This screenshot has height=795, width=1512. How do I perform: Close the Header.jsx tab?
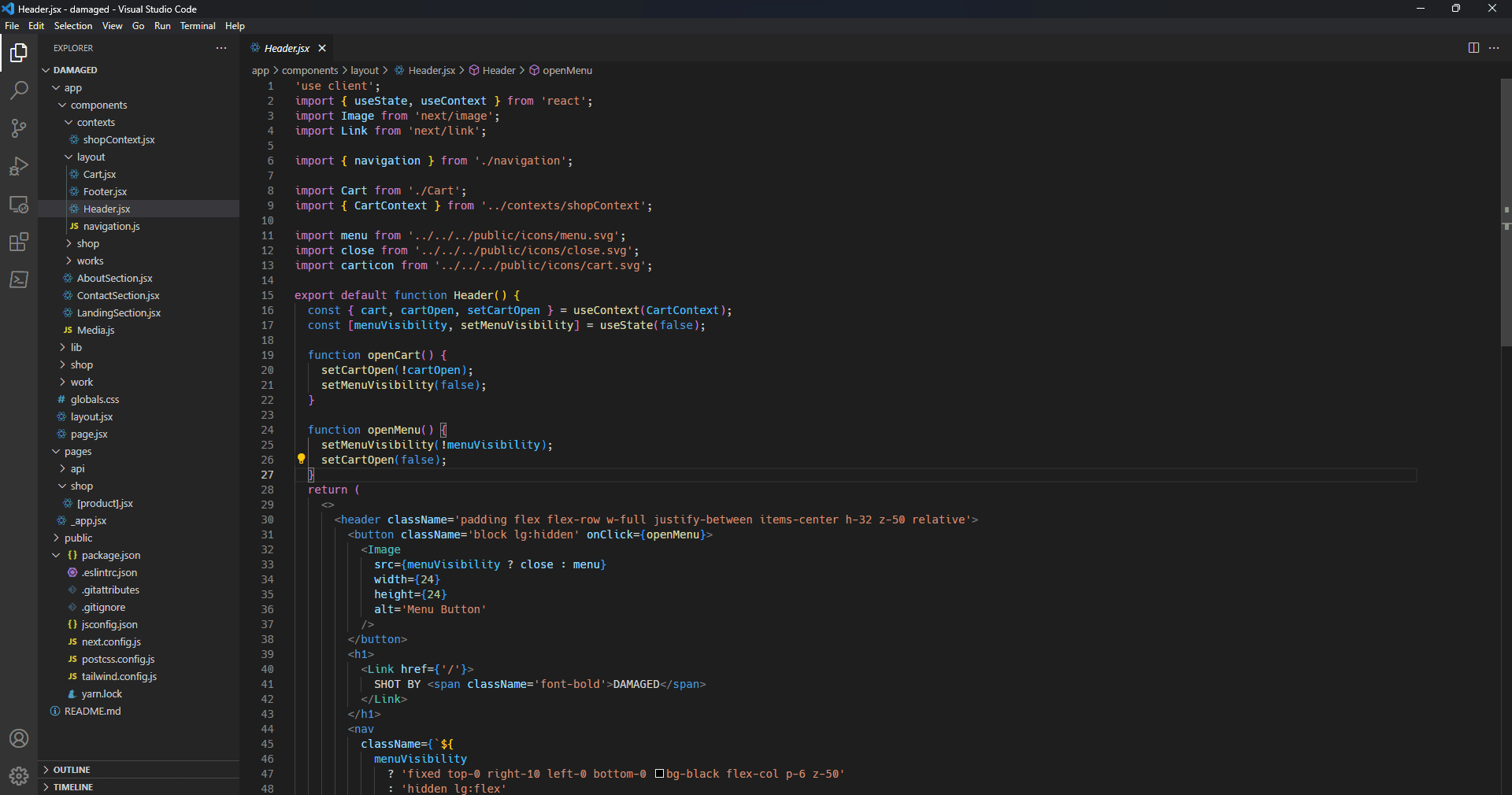[322, 48]
